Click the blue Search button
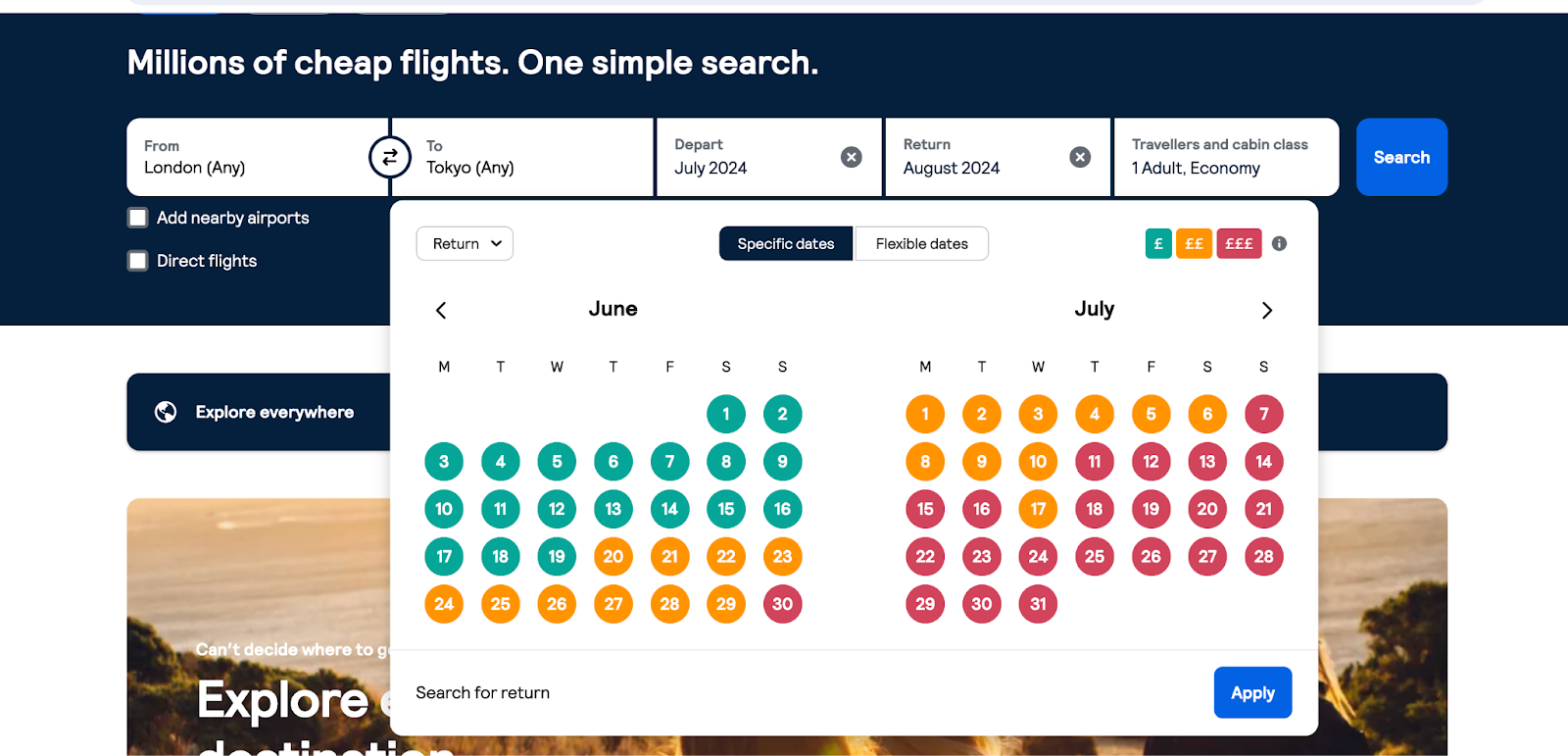 tap(1400, 157)
